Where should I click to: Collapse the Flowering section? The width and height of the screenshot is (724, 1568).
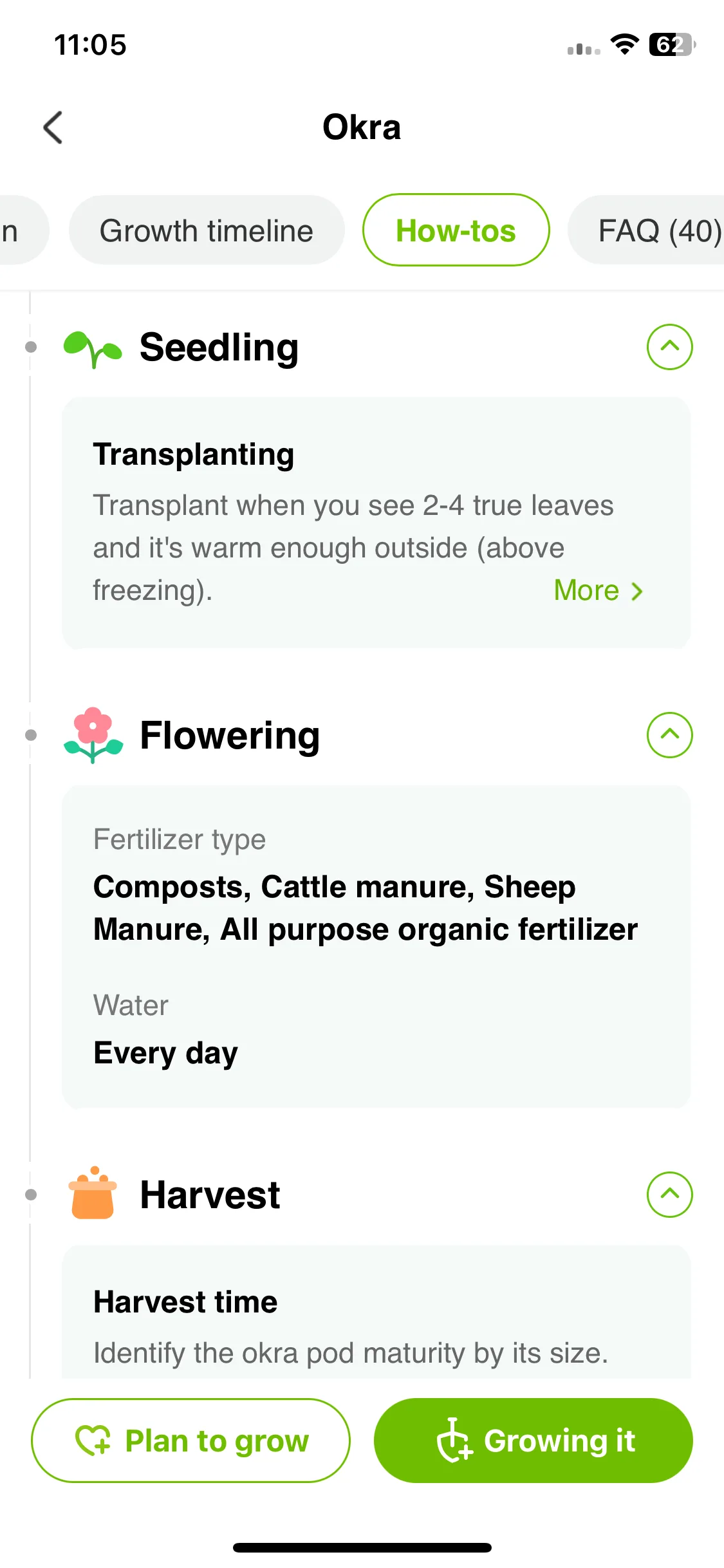(x=669, y=735)
